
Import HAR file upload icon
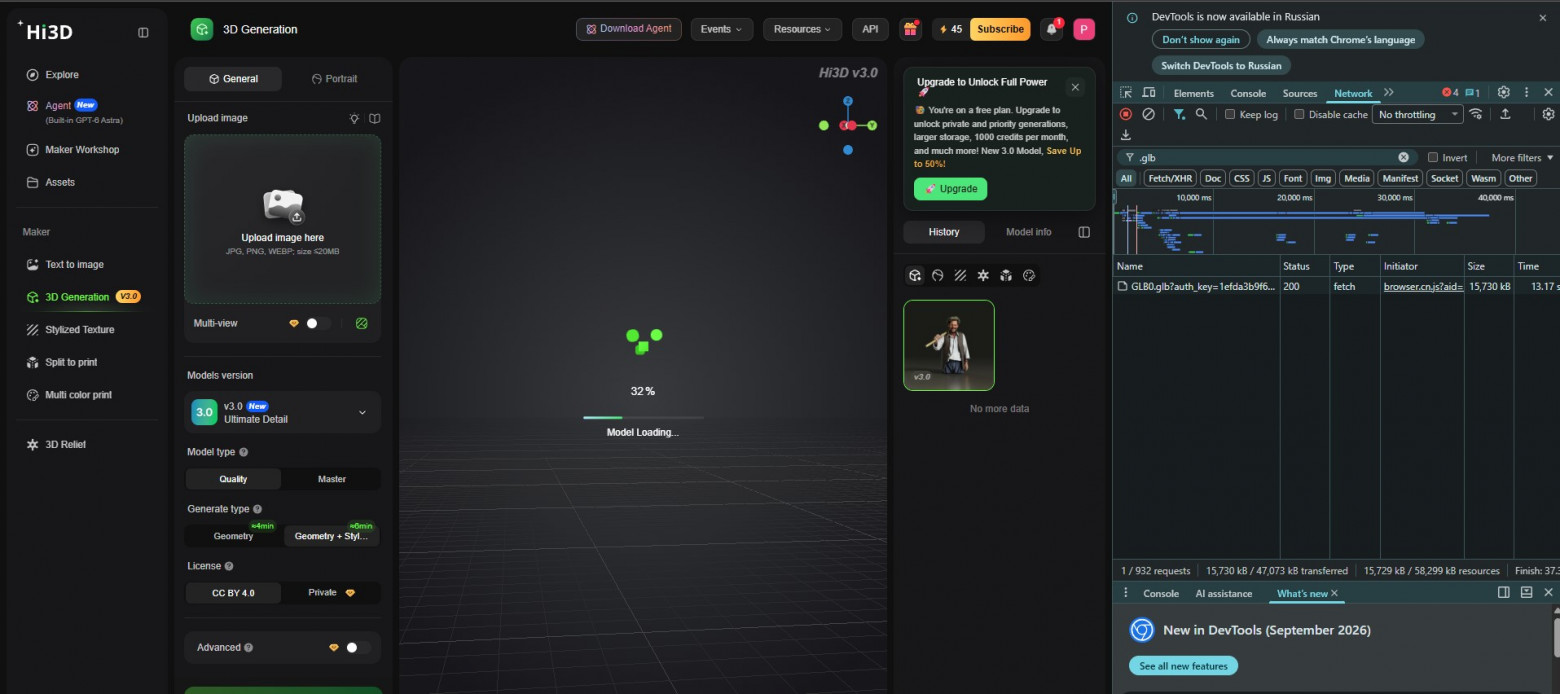point(1505,114)
